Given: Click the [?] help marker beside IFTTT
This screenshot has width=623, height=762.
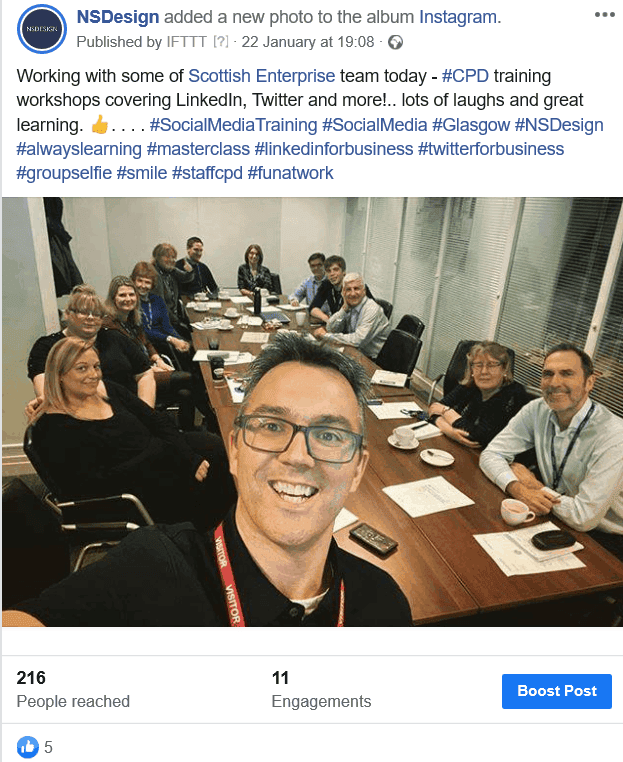Looking at the screenshot, I should coord(221,42).
